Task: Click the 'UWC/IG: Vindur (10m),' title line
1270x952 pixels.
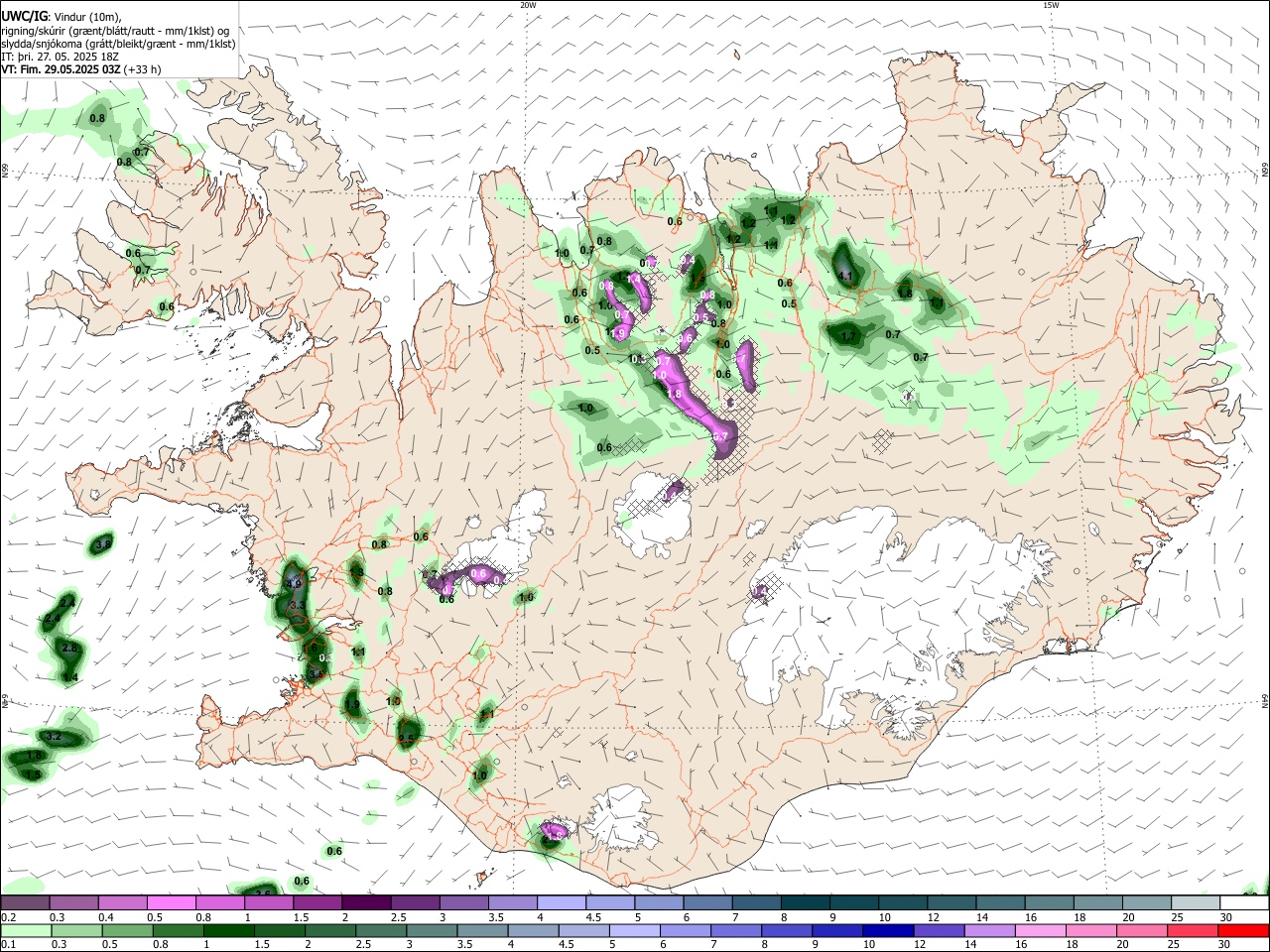Action: [61, 17]
